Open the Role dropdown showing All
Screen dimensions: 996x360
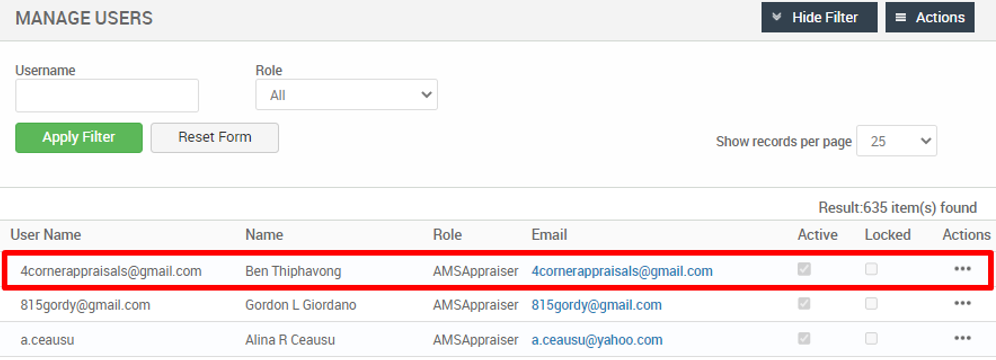click(346, 95)
